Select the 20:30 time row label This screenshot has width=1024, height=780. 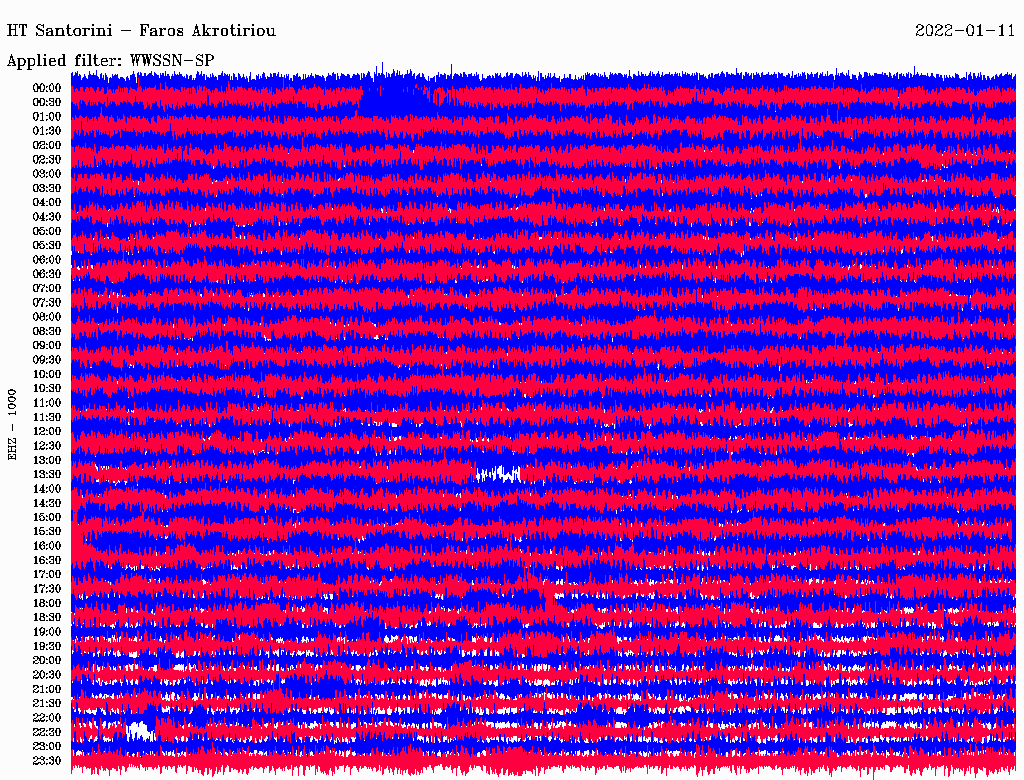coord(47,675)
